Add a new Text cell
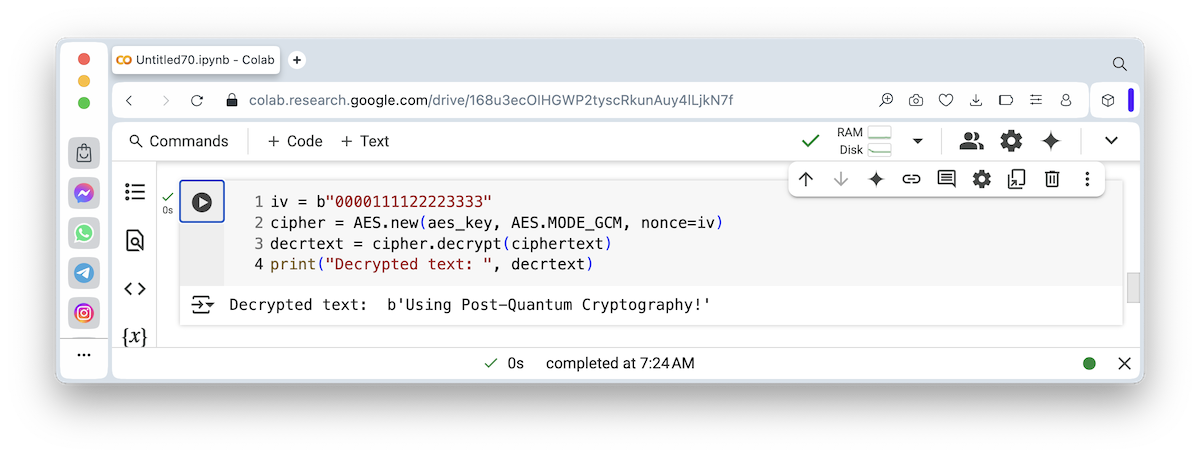Screen dimensions: 1200x457 [365, 141]
